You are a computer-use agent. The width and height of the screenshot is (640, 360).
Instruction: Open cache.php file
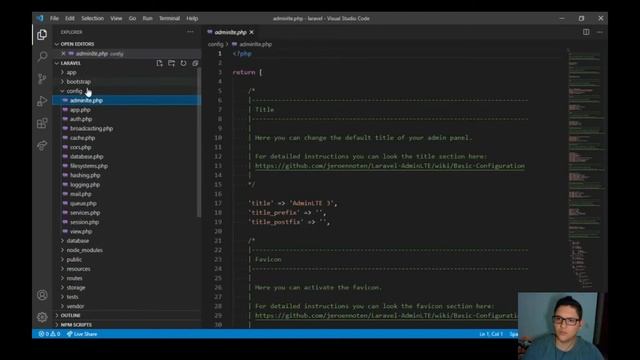tap(82, 138)
